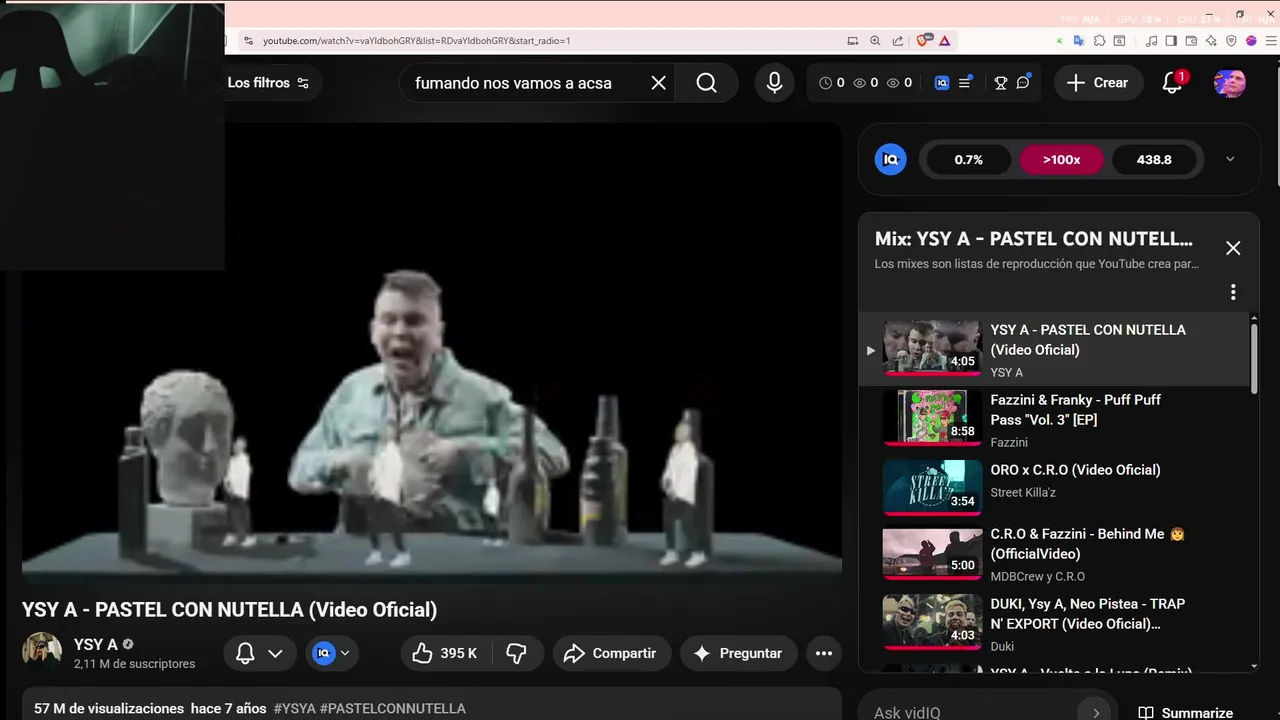Image resolution: width=1280 pixels, height=720 pixels.
Task: Click the translate extension icon in the toolbar
Action: 1078,41
